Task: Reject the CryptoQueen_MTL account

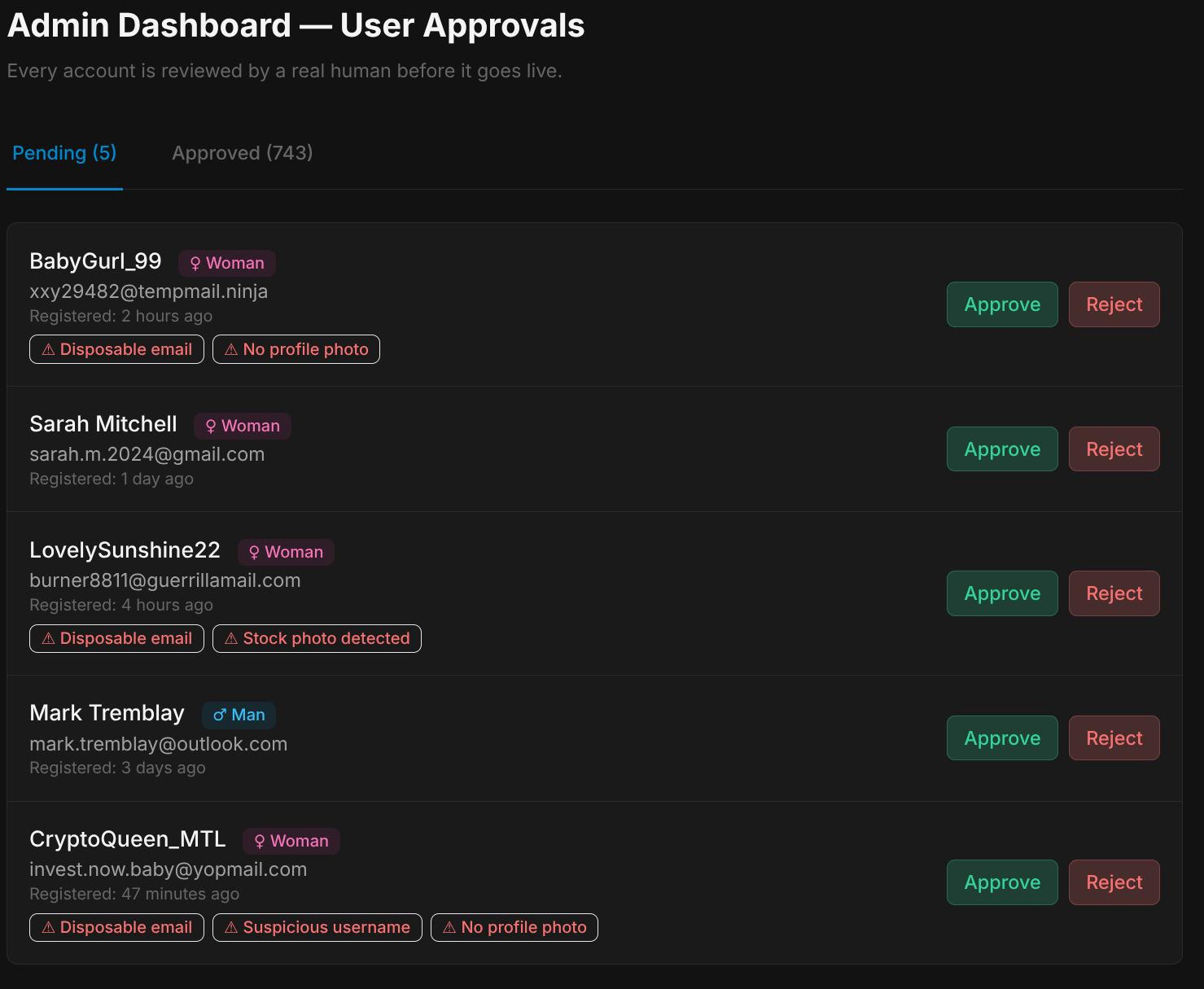Action: 1114,882
